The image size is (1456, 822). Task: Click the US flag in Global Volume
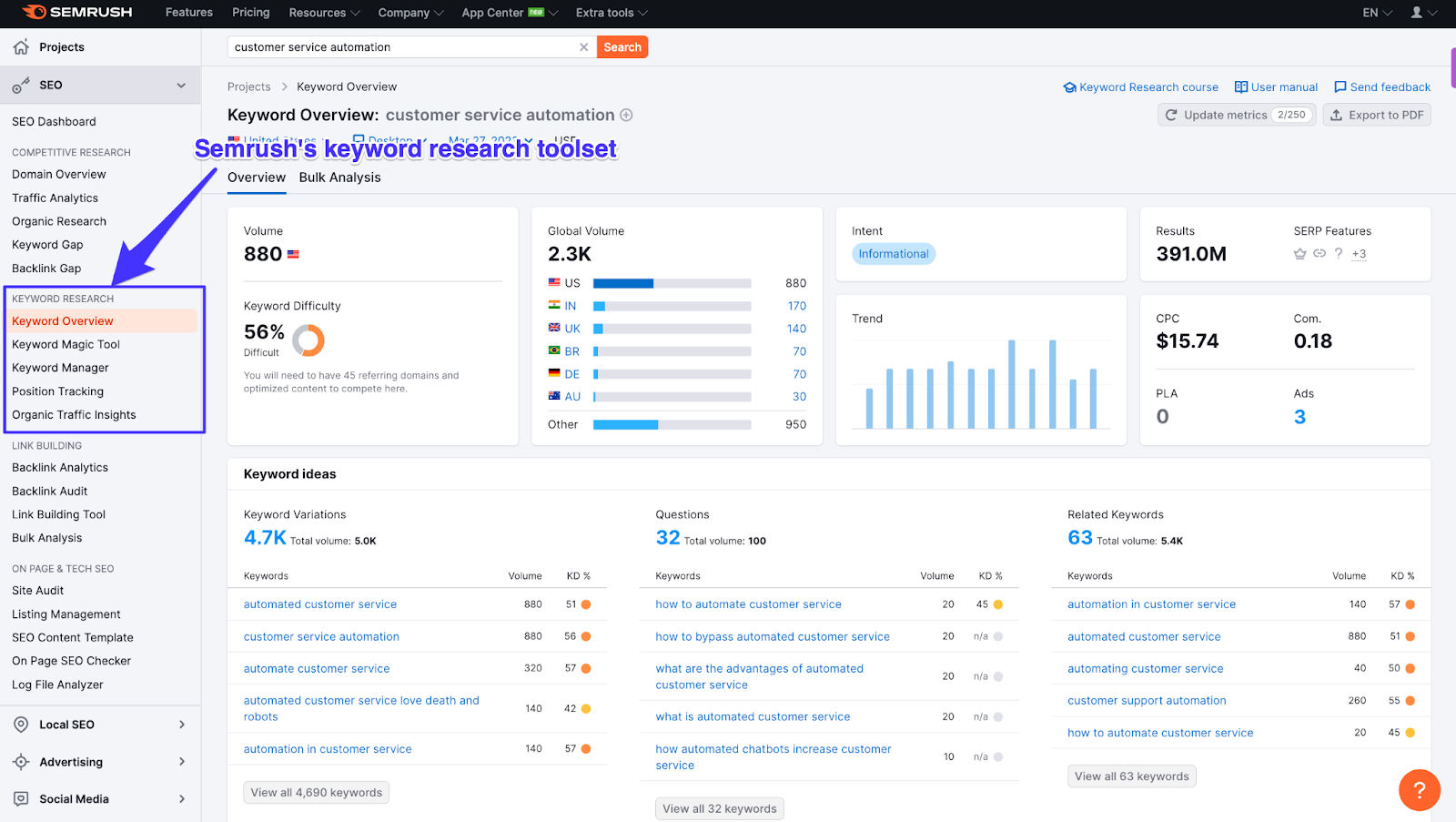(x=554, y=282)
